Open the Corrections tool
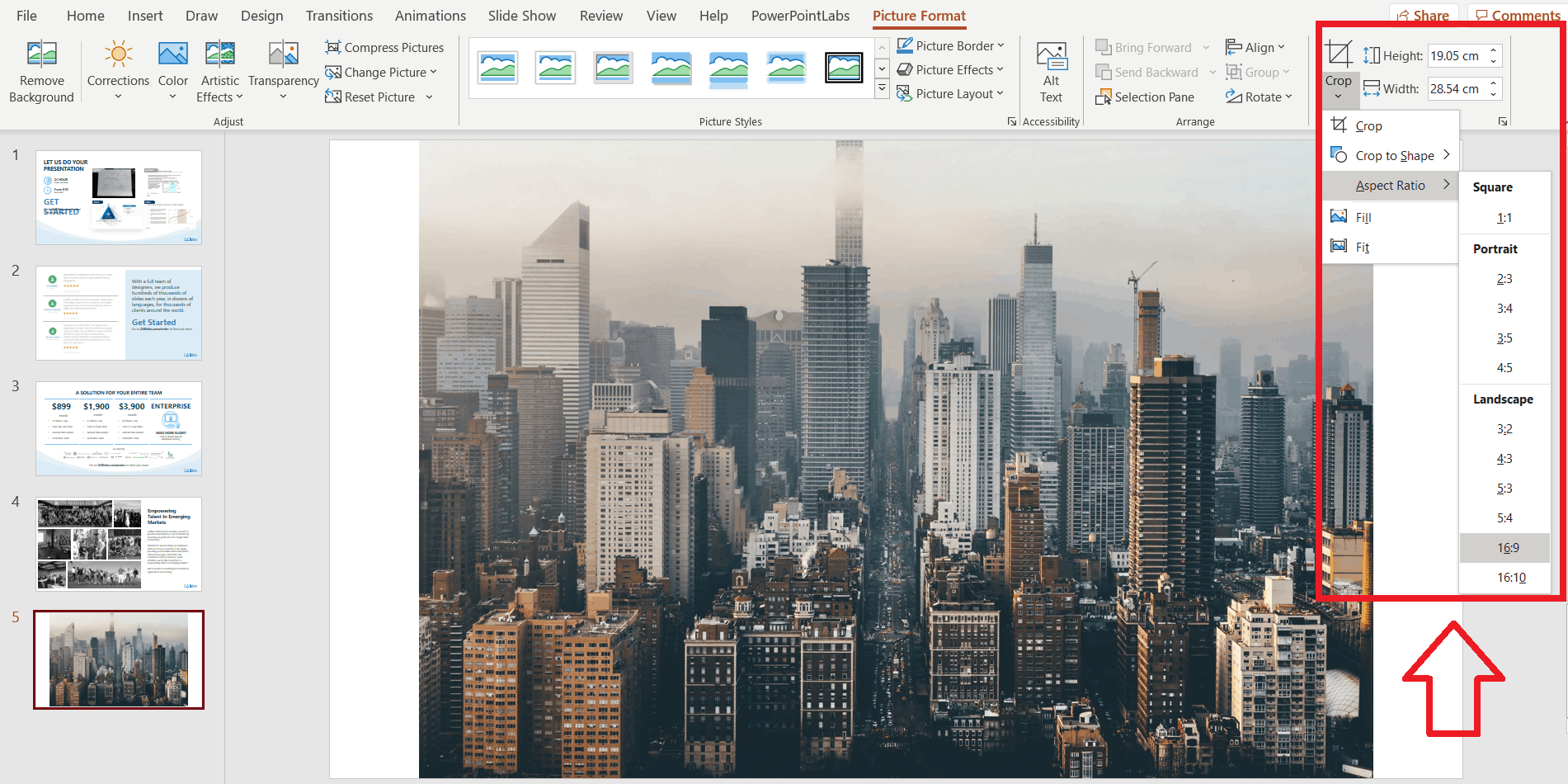 (x=118, y=72)
